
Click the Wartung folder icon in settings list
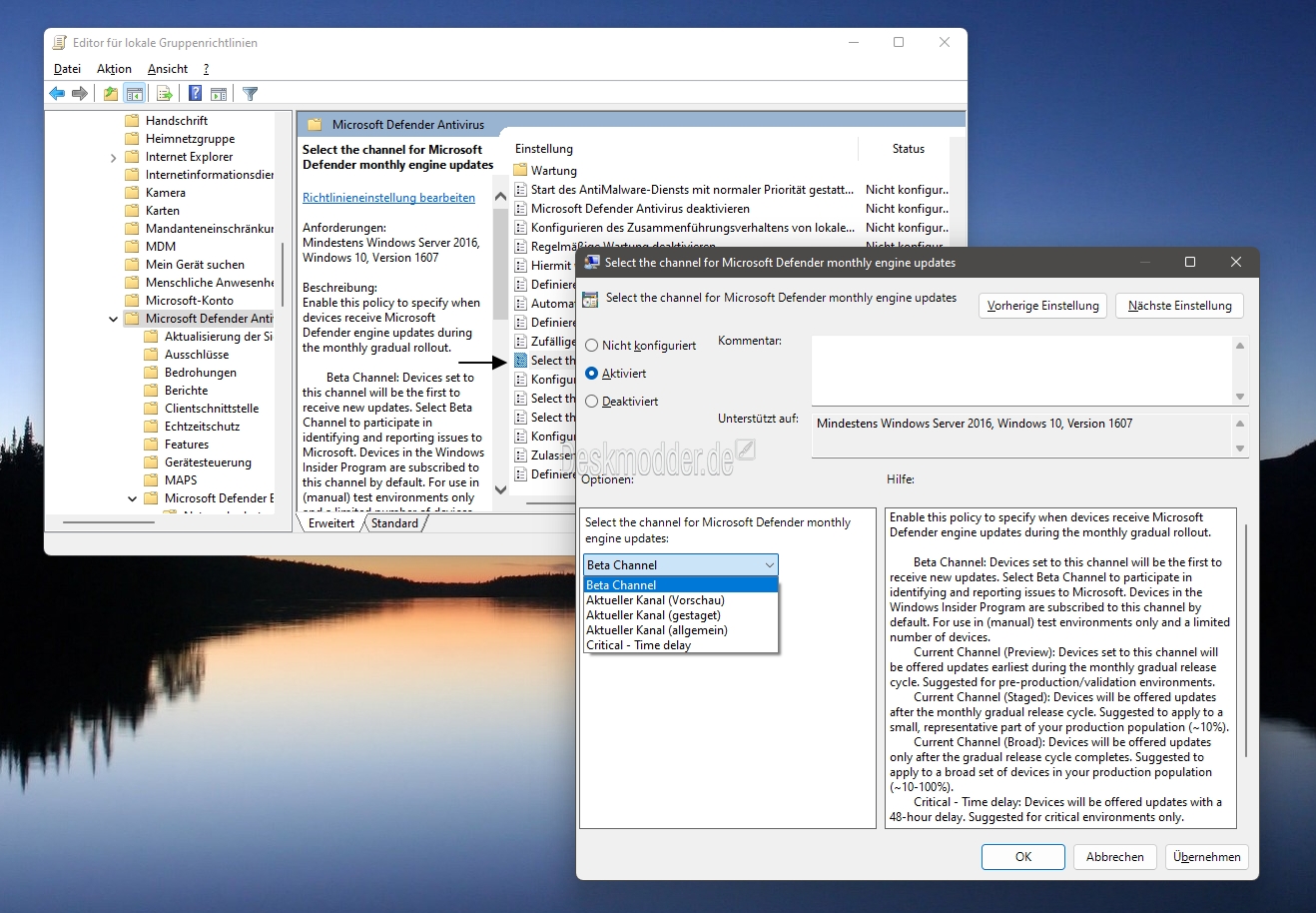tap(520, 171)
